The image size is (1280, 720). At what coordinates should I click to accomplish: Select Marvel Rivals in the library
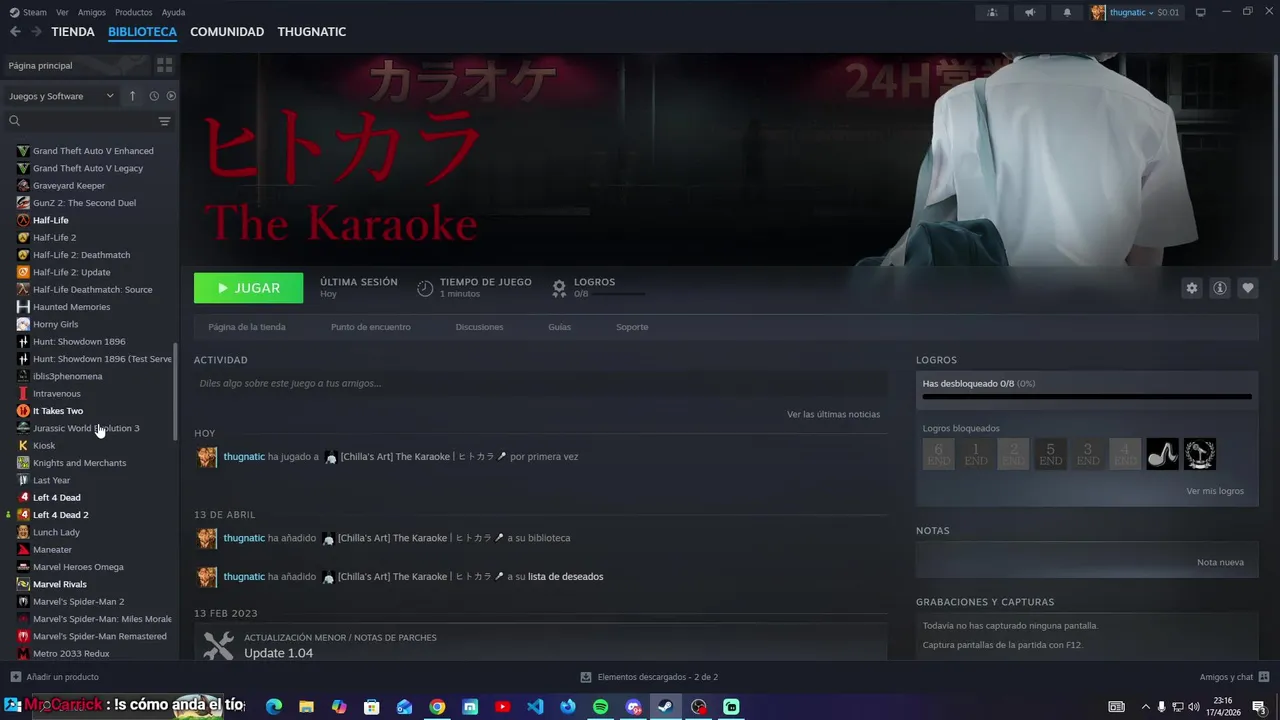click(60, 584)
